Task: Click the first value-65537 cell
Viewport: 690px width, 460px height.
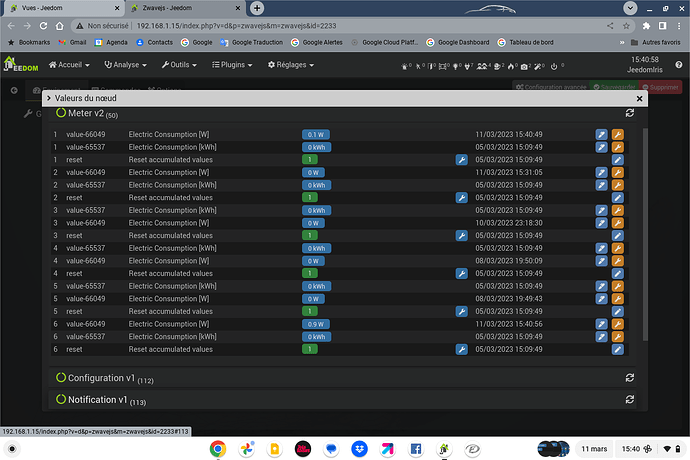Action: (86, 147)
